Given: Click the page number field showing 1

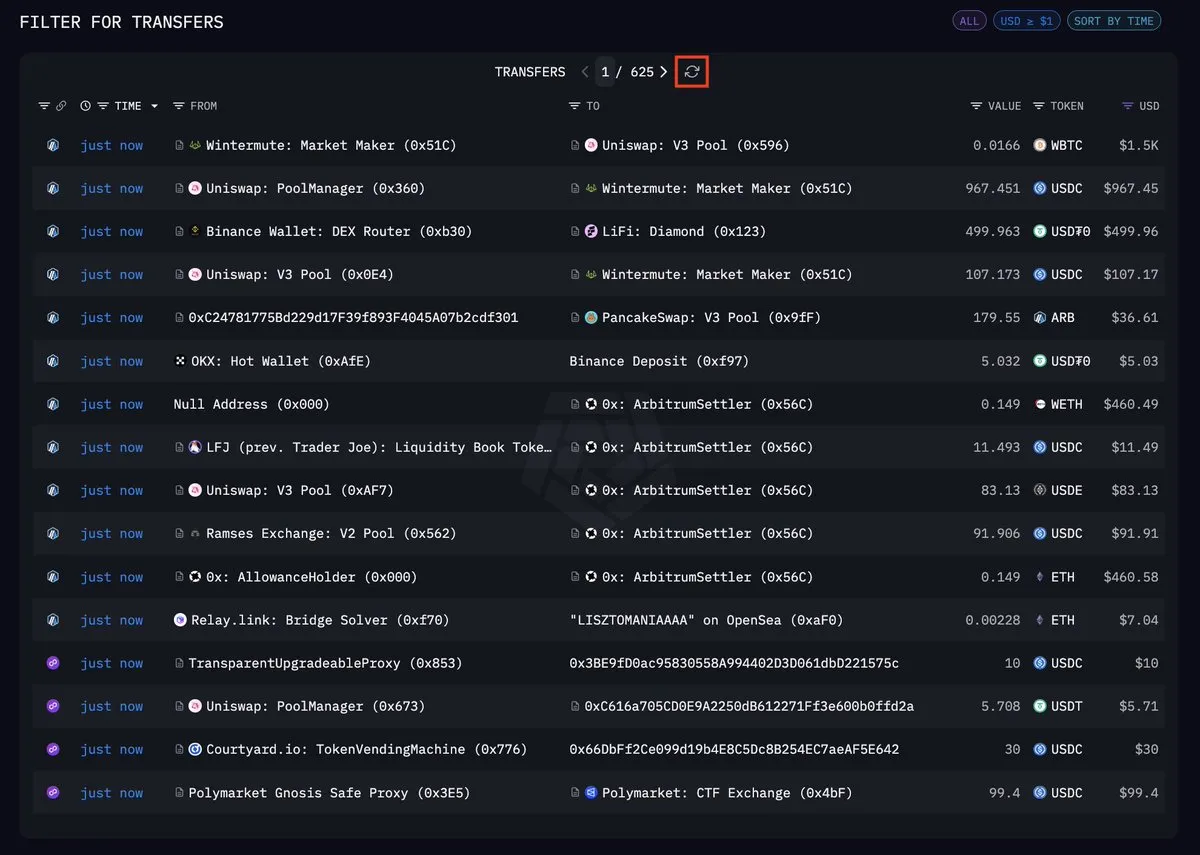Looking at the screenshot, I should tap(605, 72).
